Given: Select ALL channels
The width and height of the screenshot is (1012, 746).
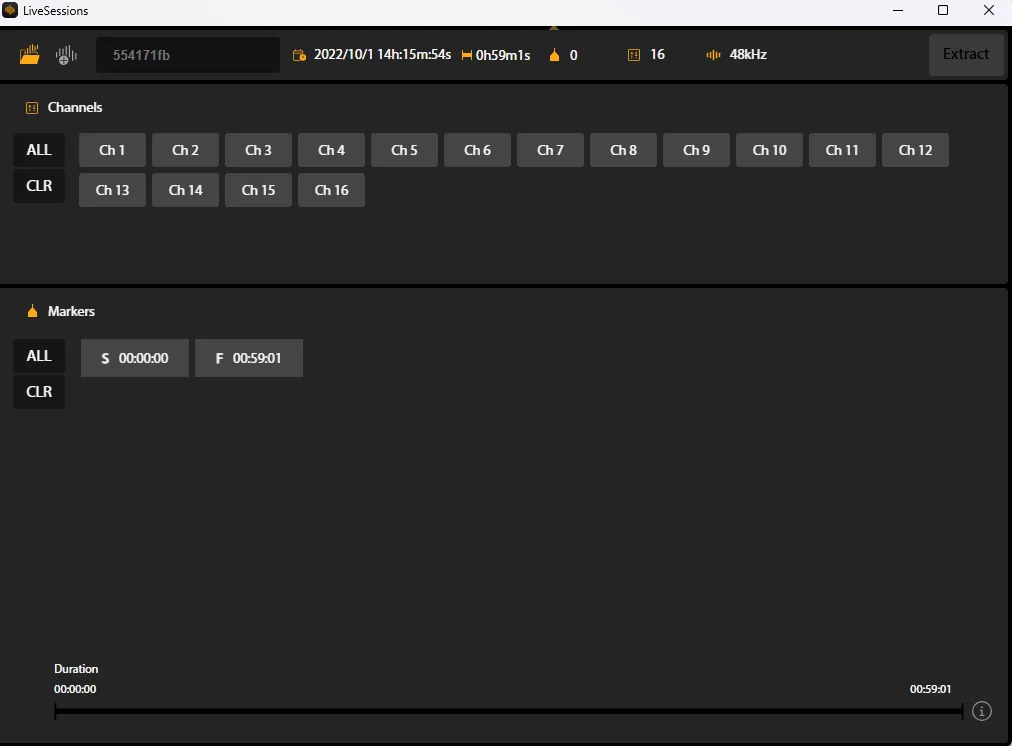Looking at the screenshot, I should tap(39, 150).
